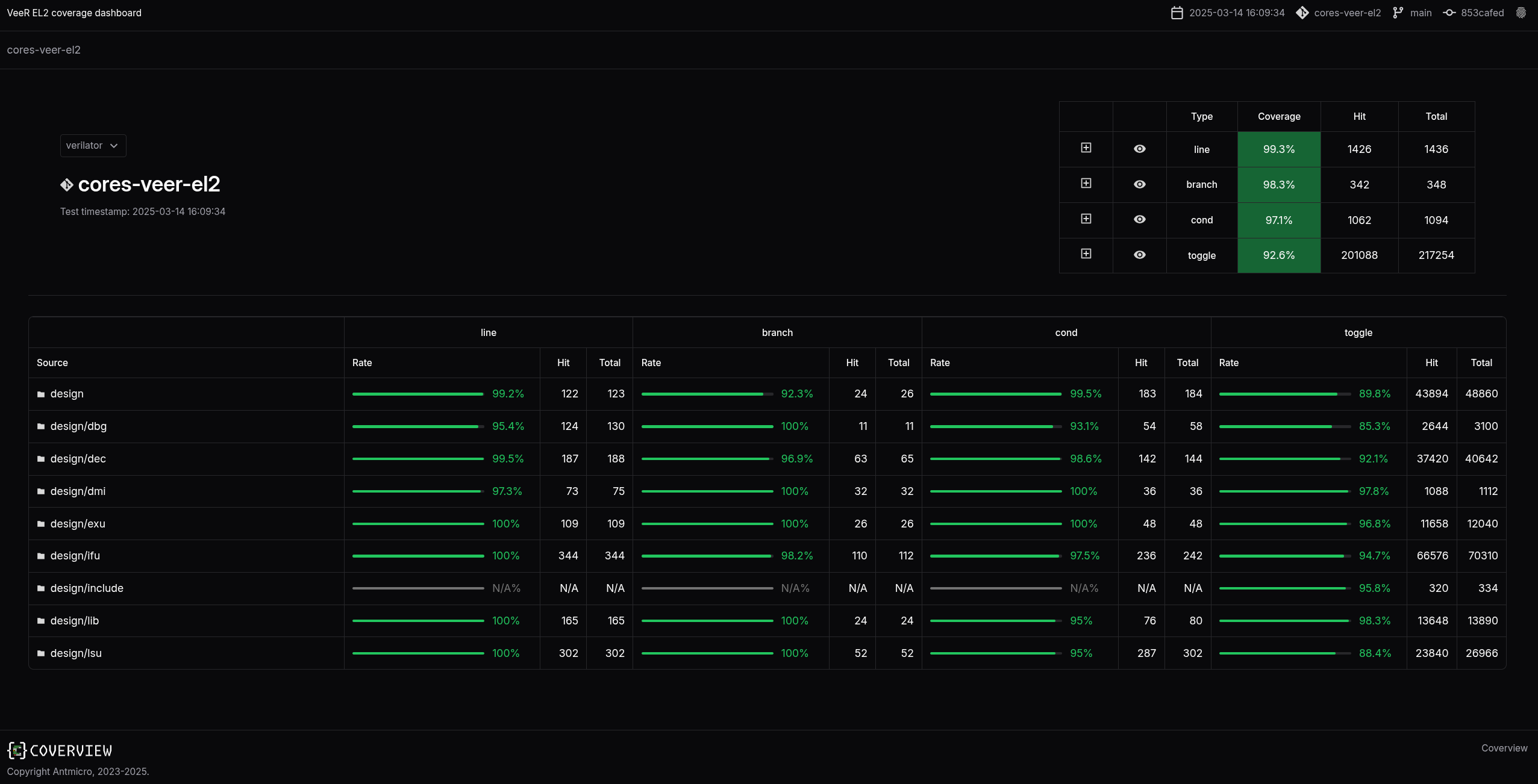The width and height of the screenshot is (1538, 784).
Task: Click the folder icon for design/ifu
Action: pyautogui.click(x=41, y=556)
